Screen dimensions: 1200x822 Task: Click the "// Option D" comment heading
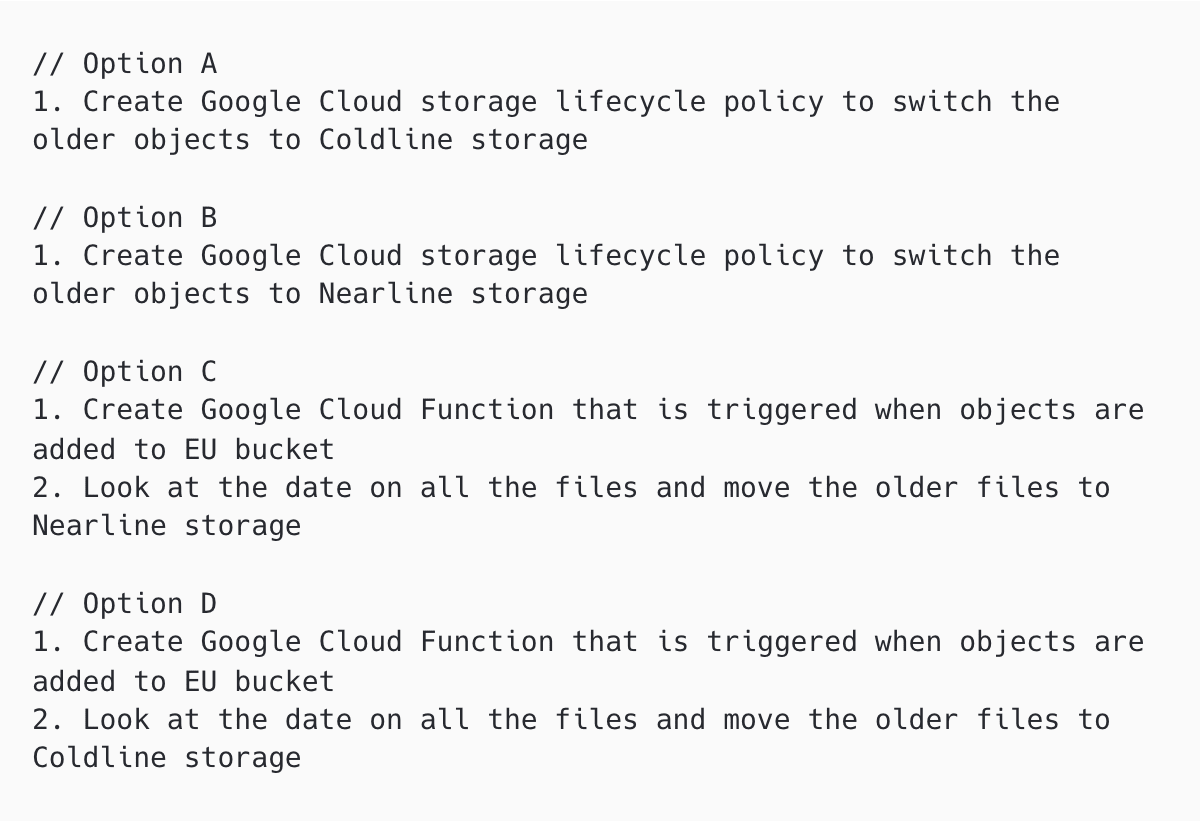point(125,604)
